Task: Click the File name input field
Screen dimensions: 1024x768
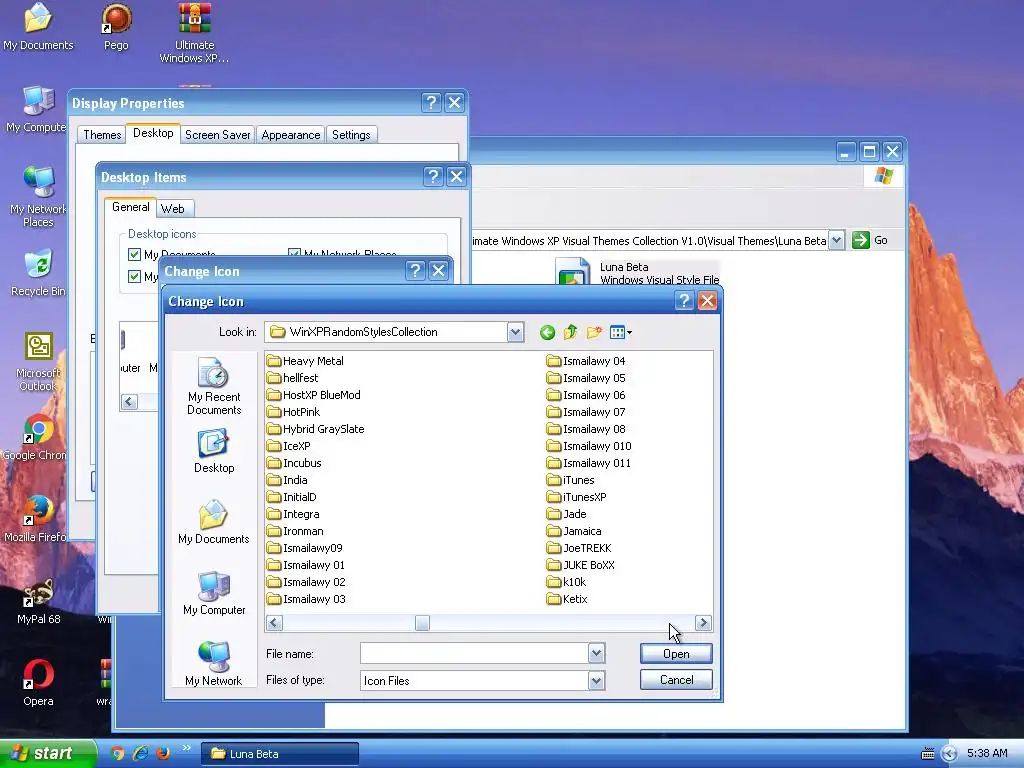Action: (x=474, y=653)
